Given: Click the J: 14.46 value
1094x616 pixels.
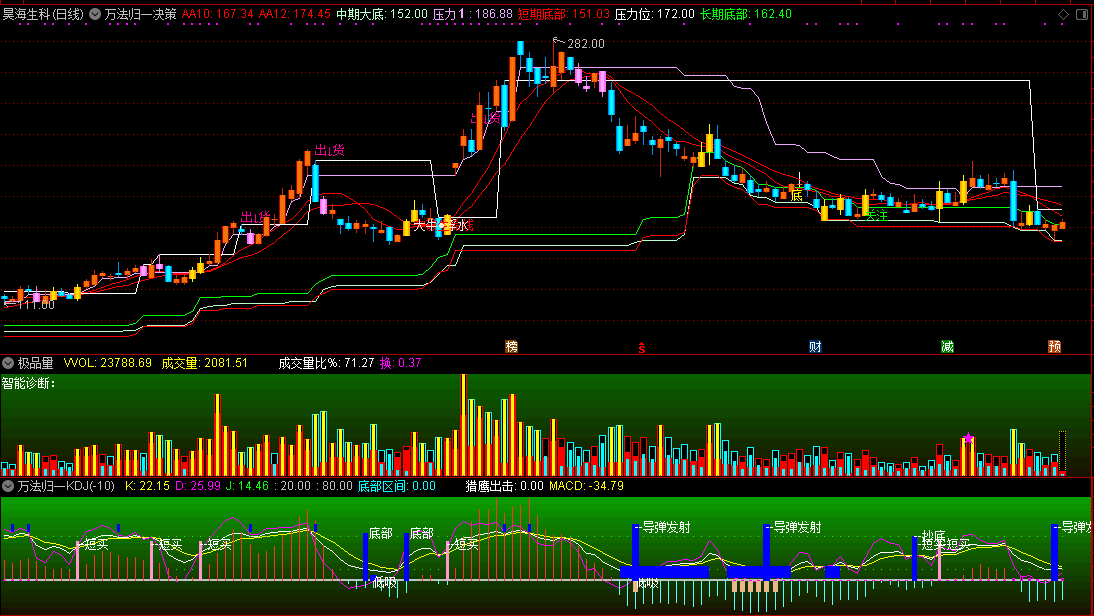Looking at the screenshot, I should tap(247, 486).
